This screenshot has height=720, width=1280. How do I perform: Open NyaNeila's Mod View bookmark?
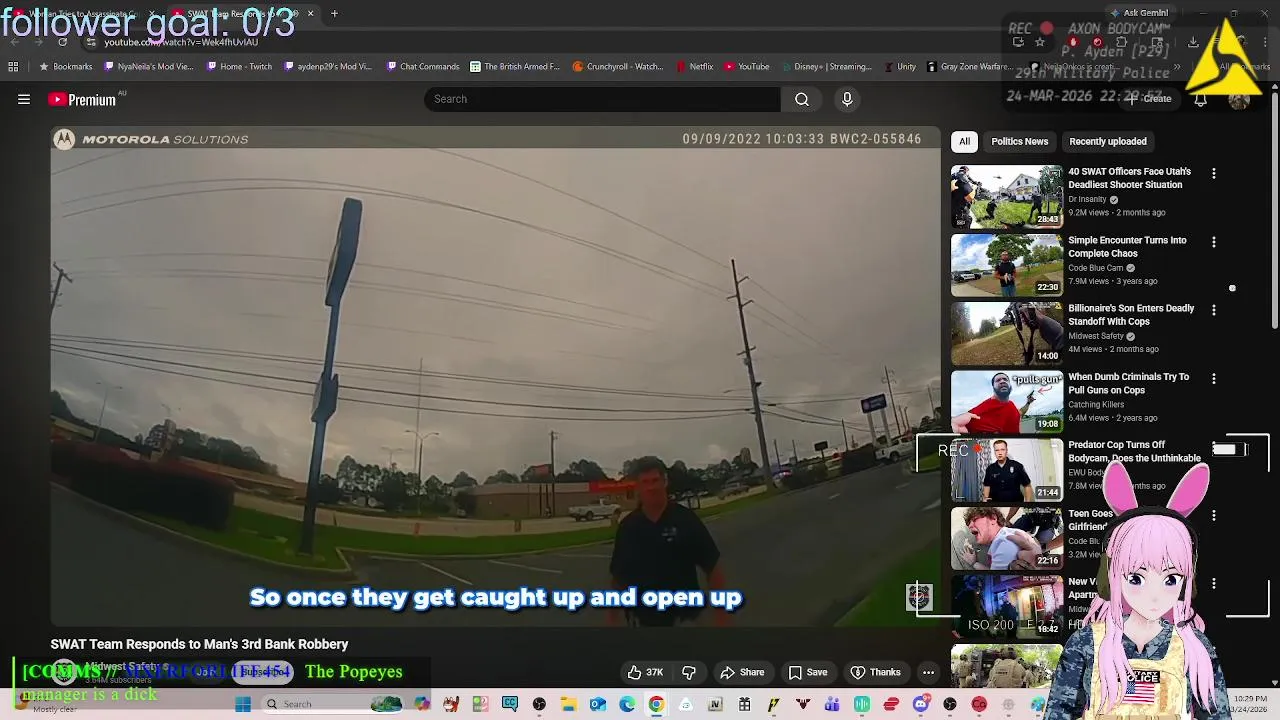pyautogui.click(x=148, y=66)
